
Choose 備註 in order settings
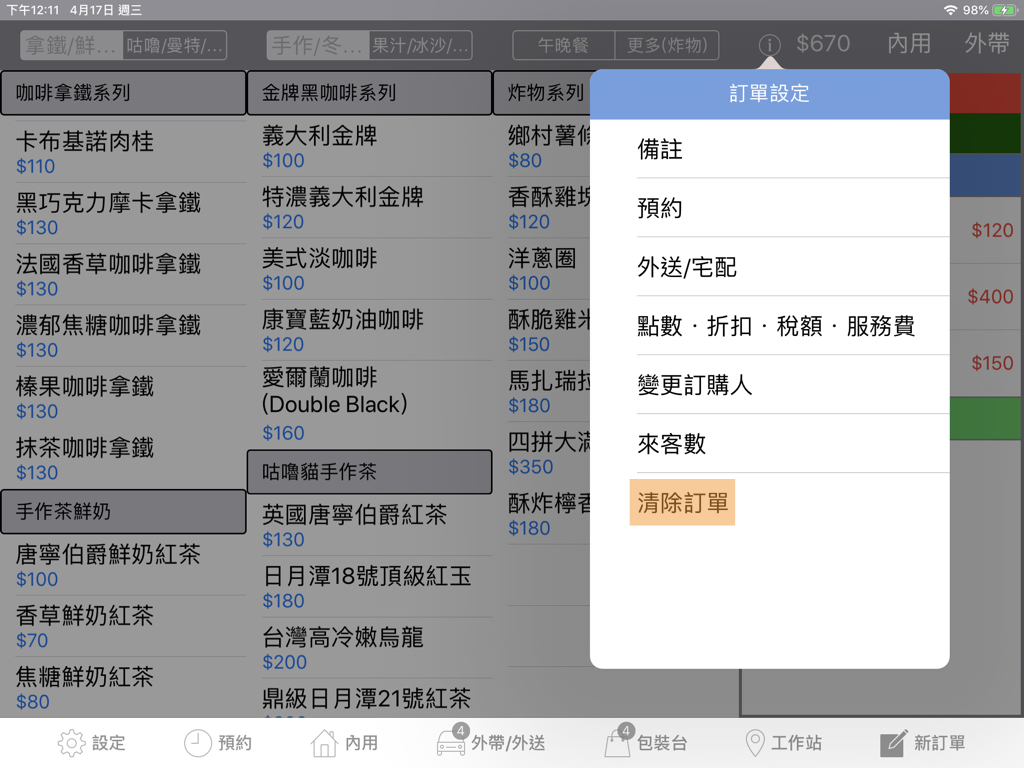(660, 149)
